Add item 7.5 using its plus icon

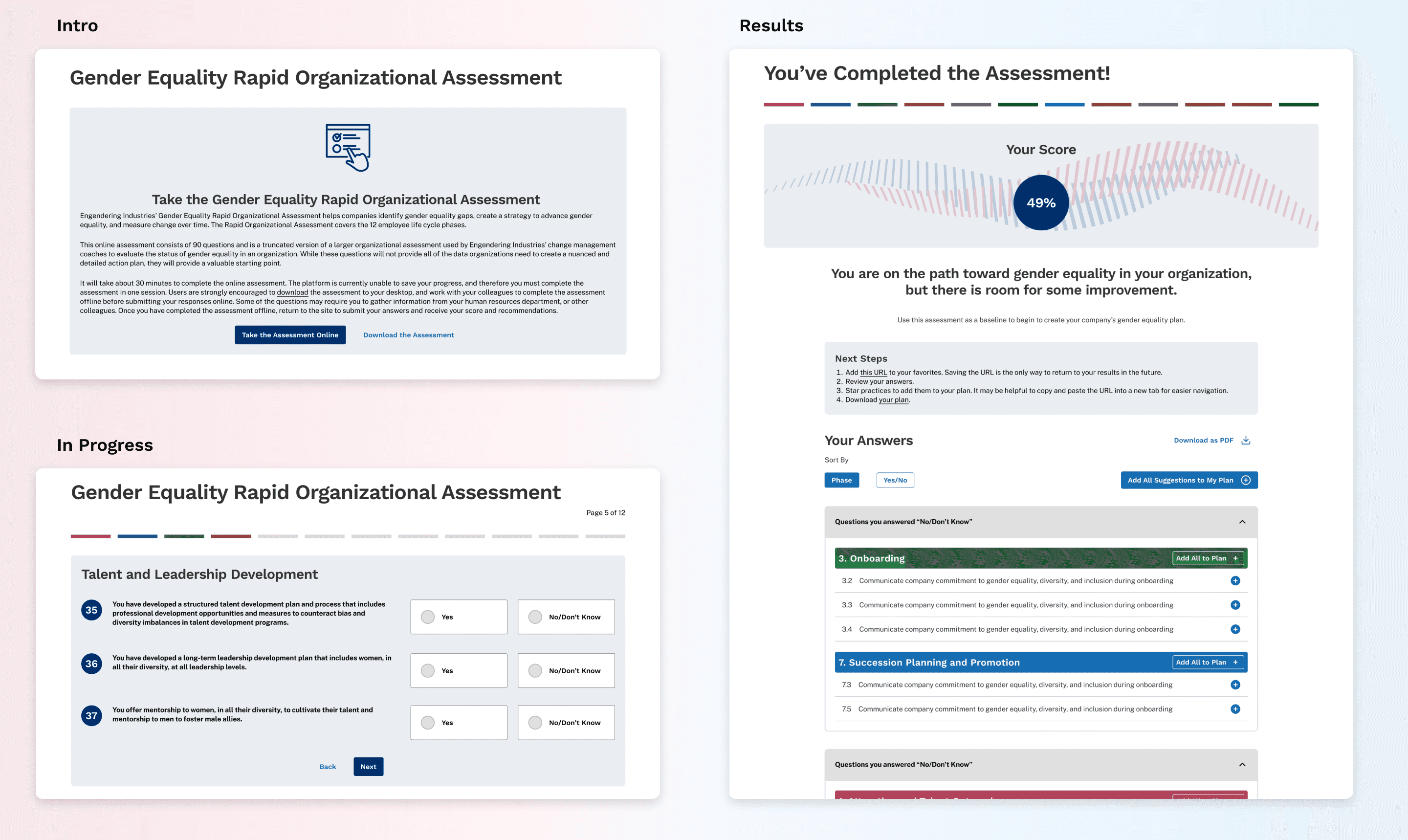point(1235,709)
